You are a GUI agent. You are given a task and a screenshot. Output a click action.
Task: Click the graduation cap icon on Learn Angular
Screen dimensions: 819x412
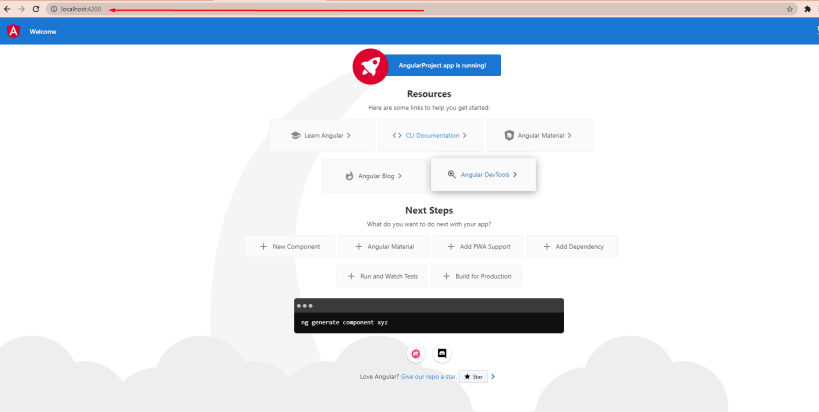[x=296, y=135]
